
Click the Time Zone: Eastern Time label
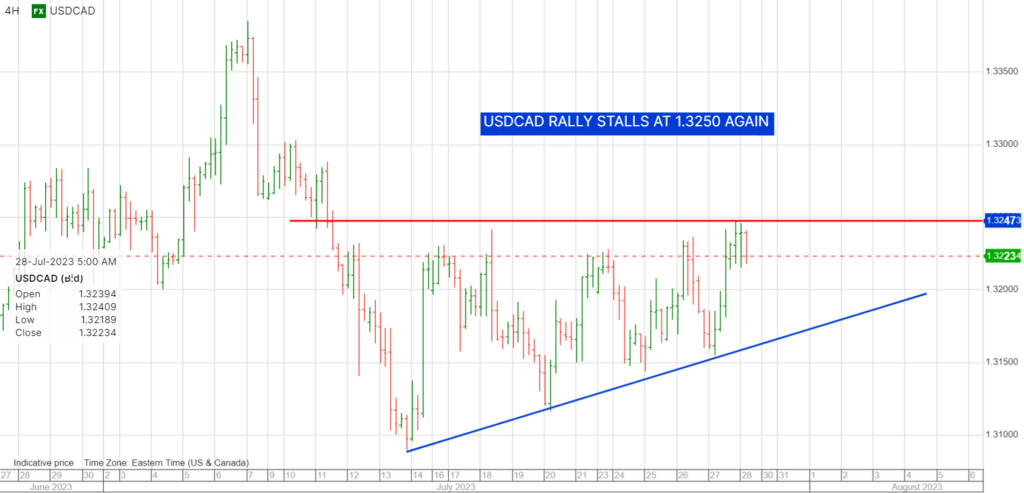tap(166, 463)
